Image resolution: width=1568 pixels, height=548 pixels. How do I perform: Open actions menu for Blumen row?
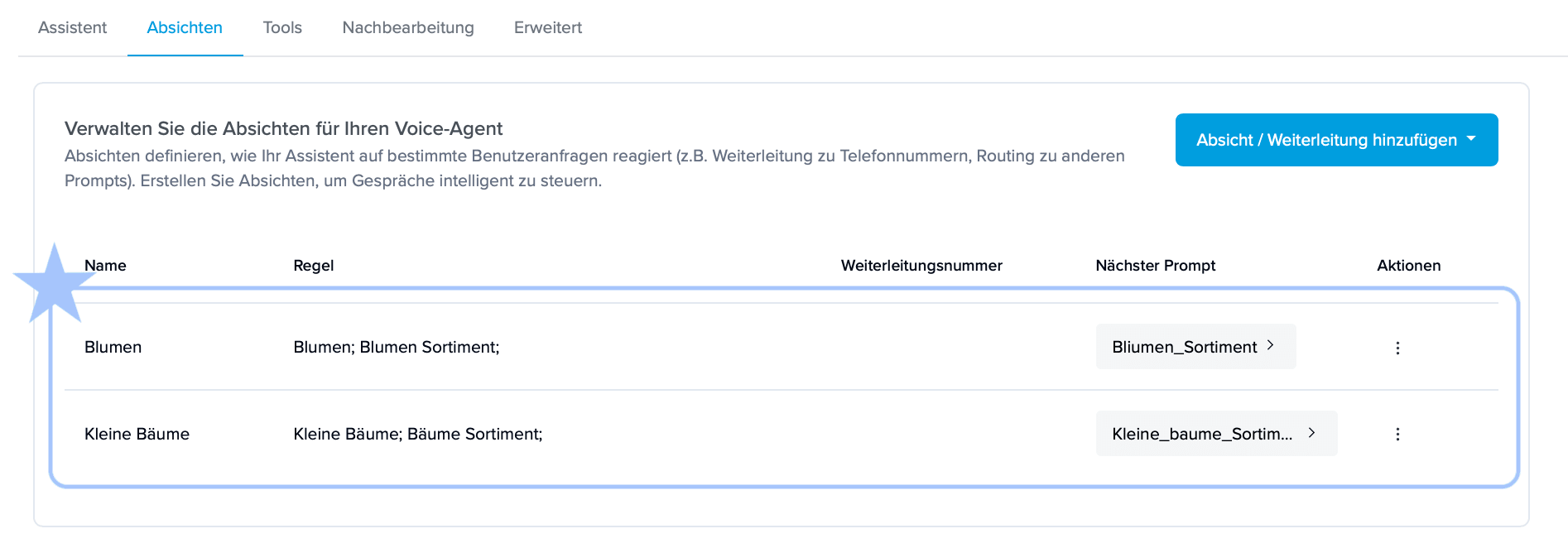1397,348
